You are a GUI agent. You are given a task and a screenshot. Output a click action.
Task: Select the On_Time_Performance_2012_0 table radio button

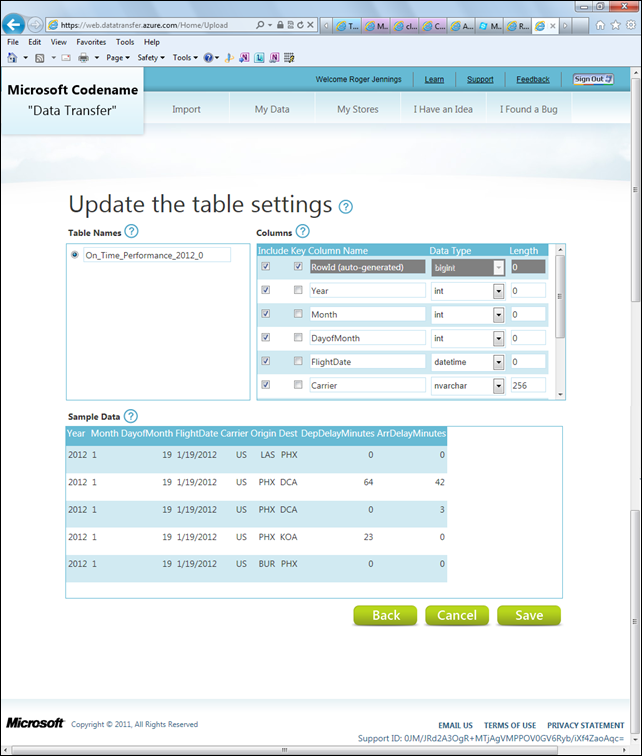[x=75, y=255]
